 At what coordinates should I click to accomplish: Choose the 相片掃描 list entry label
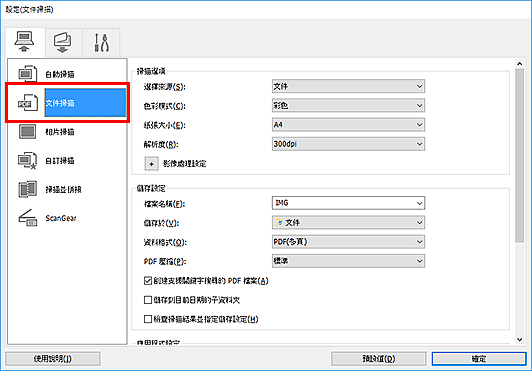click(x=60, y=132)
